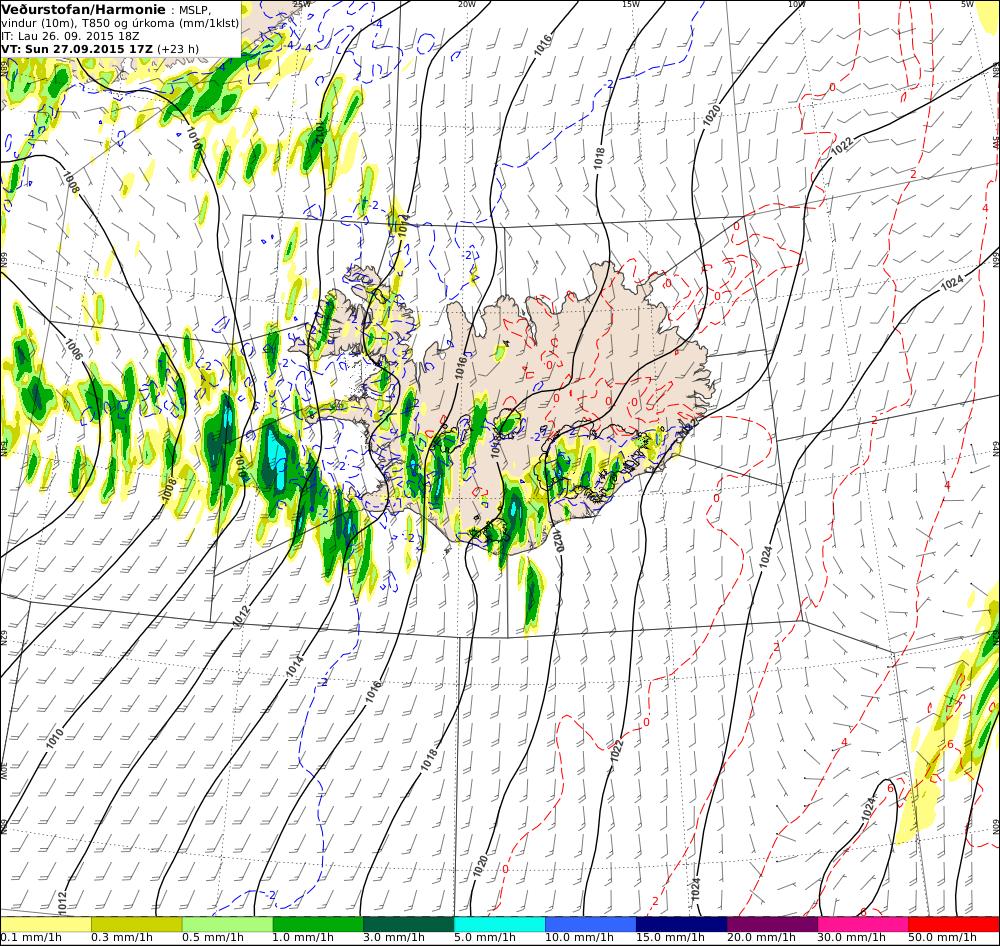Click the yellow 0.1 mm/1h legend swatch
Image resolution: width=1000 pixels, height=946 pixels.
coord(46,924)
